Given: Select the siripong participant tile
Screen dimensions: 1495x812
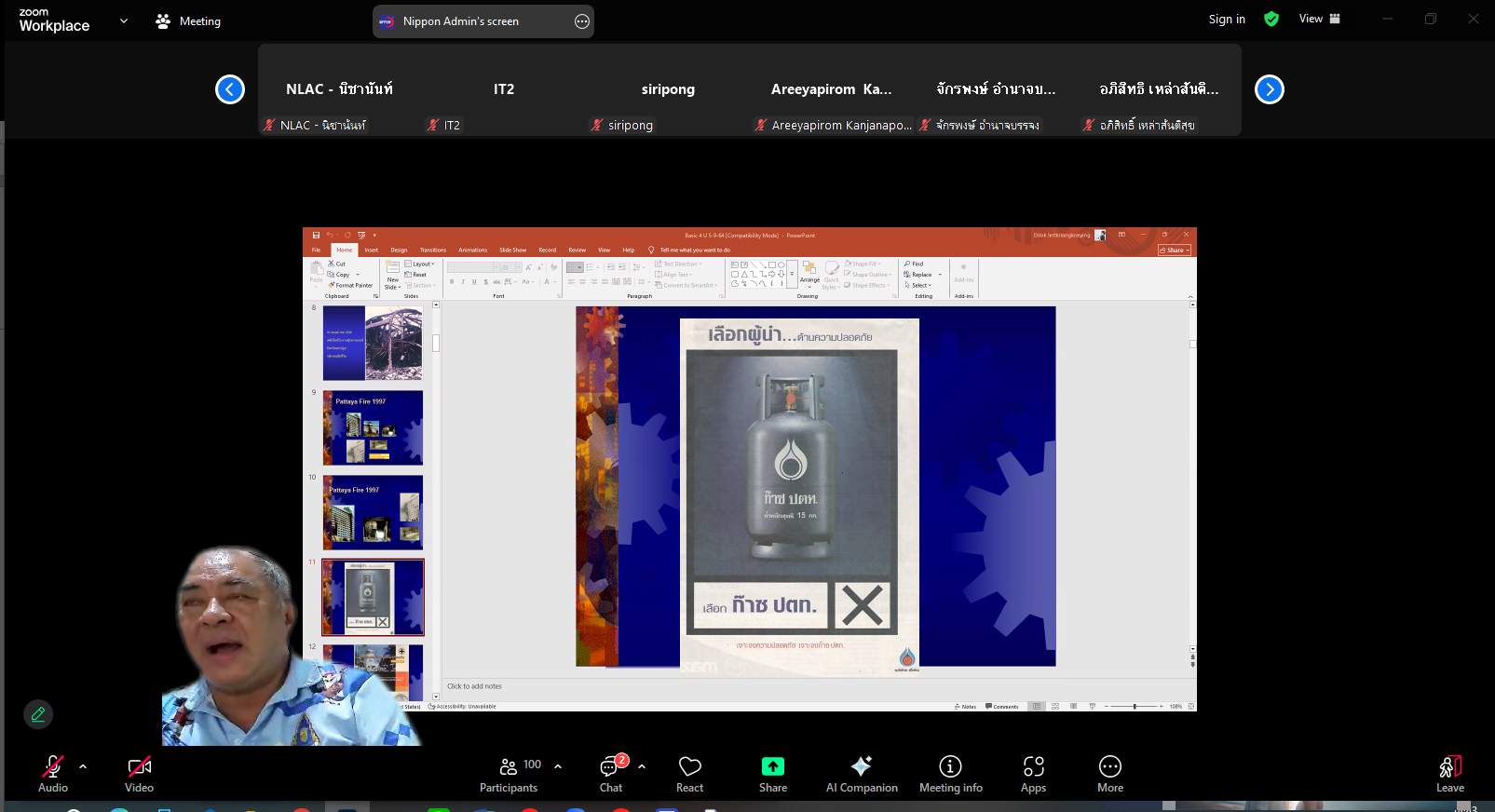Looking at the screenshot, I should pos(668,89).
